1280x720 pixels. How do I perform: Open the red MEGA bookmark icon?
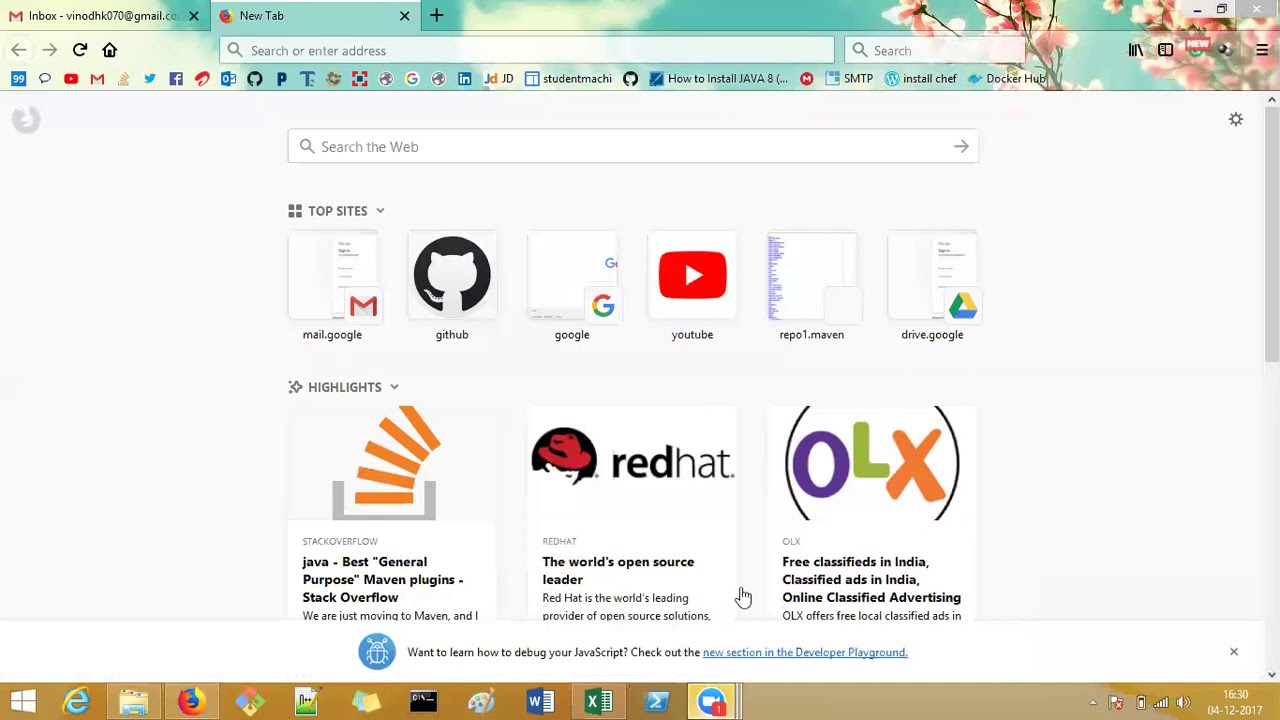807,79
